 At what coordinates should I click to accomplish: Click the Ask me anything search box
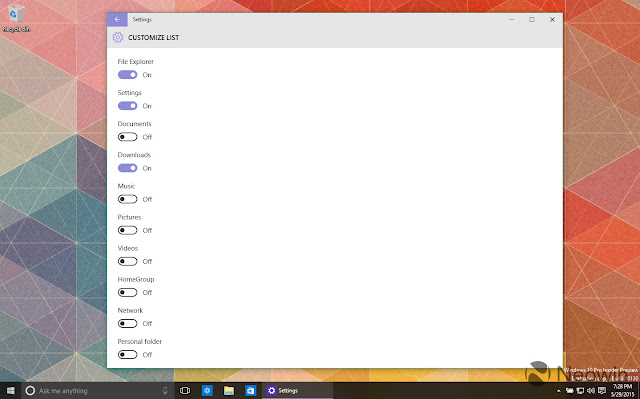click(98, 391)
